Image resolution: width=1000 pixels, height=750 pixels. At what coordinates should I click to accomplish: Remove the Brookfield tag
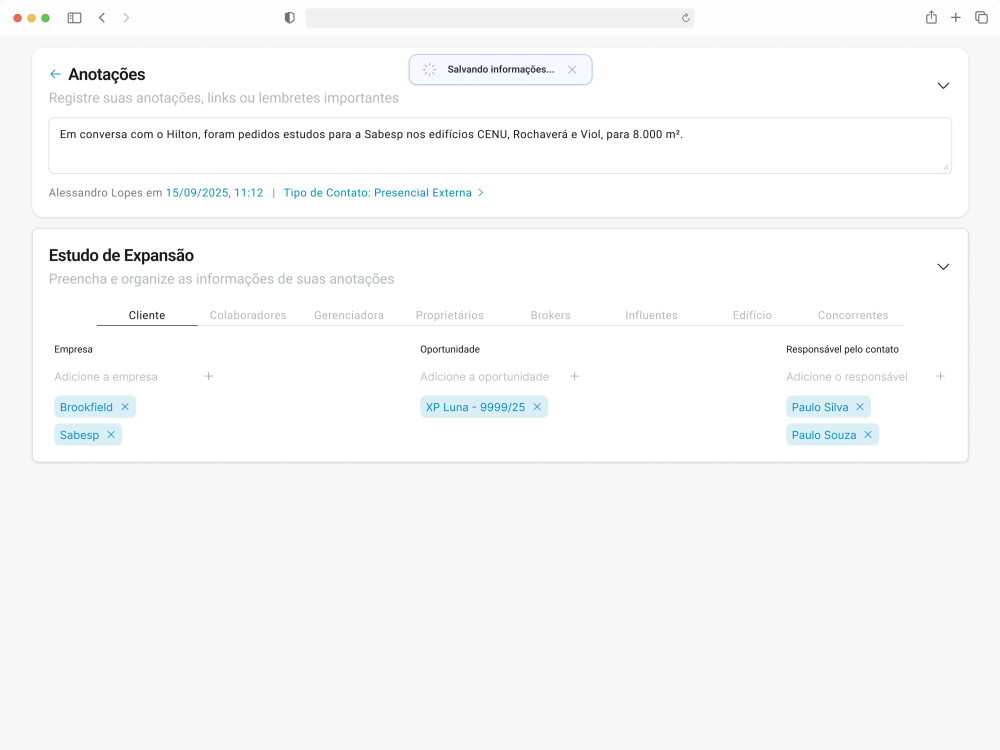125,407
